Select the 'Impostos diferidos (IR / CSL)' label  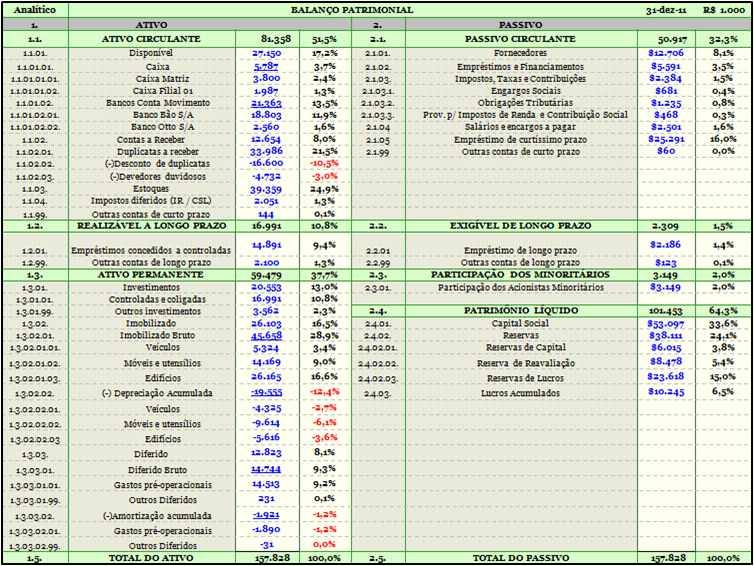click(x=151, y=201)
